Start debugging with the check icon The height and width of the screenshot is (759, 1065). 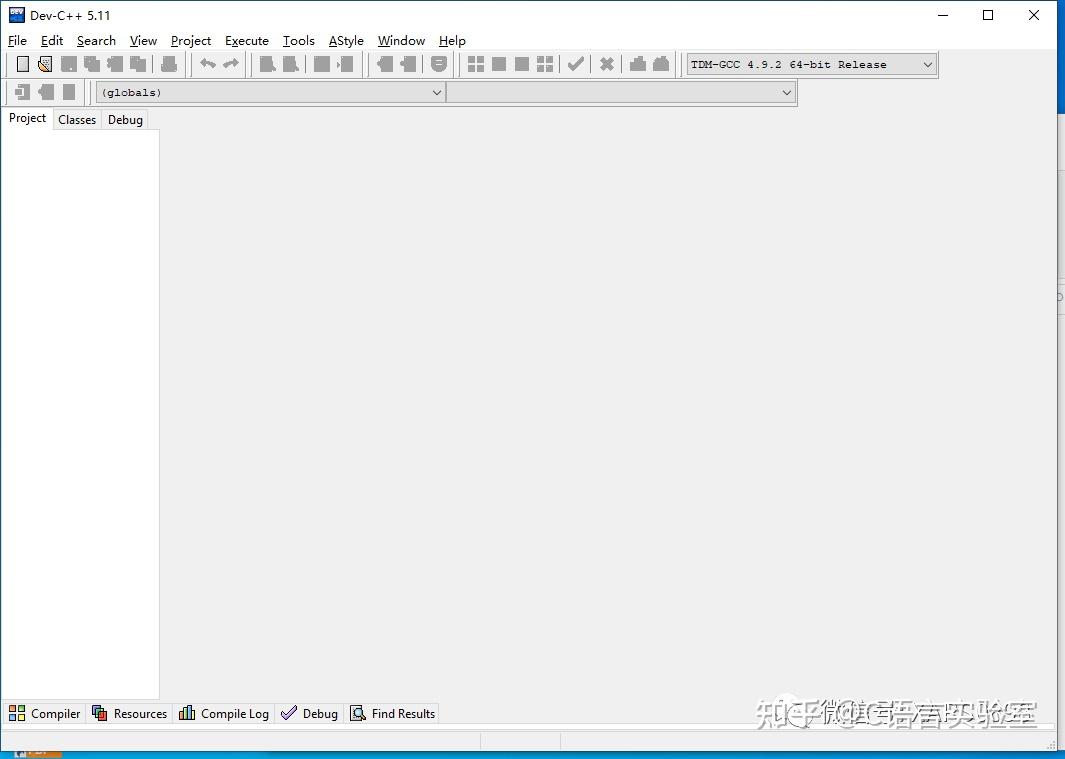click(x=576, y=63)
